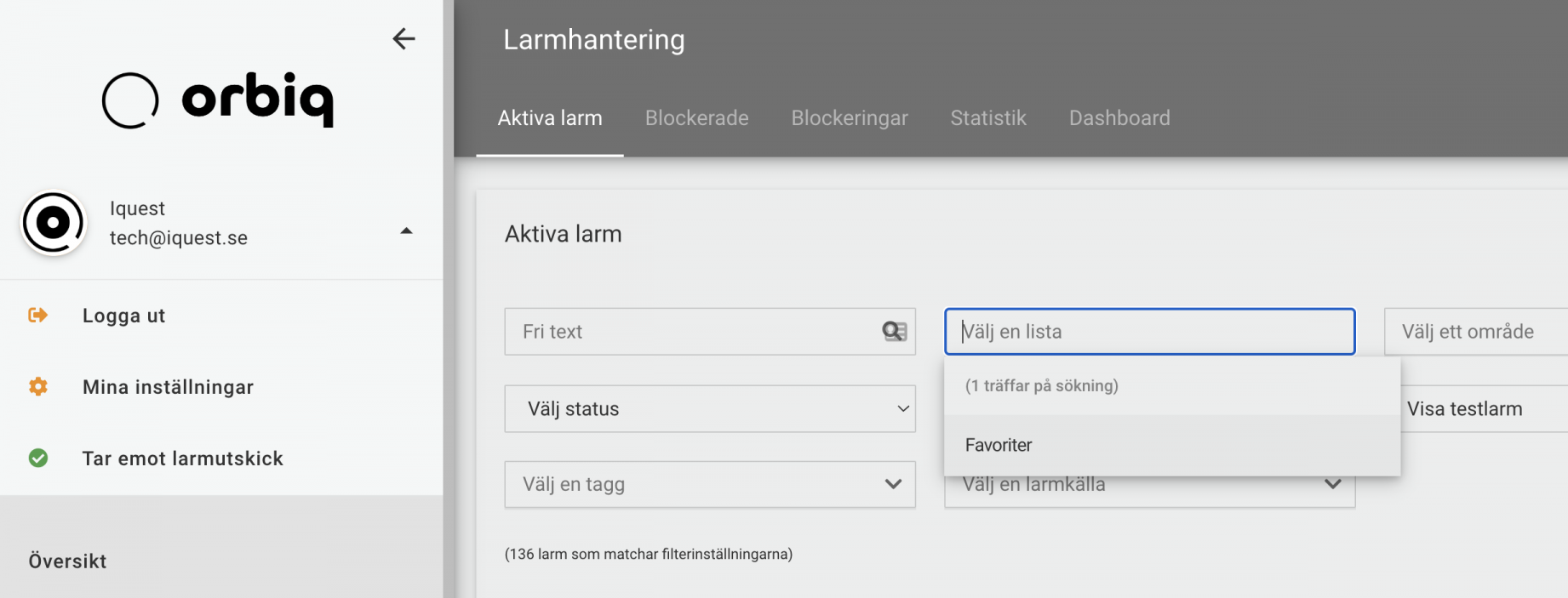Screen dimensions: 1568x598
Task: Click the orbiq circle logo
Action: click(x=130, y=100)
